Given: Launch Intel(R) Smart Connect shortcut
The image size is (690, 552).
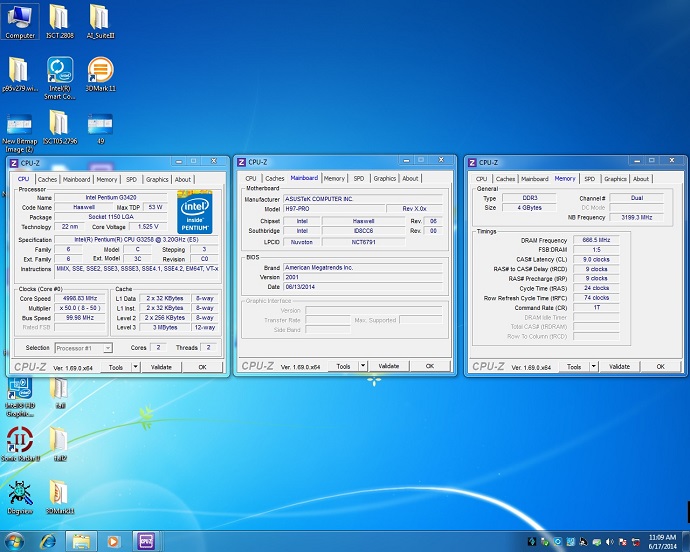Looking at the screenshot, I should (x=60, y=78).
